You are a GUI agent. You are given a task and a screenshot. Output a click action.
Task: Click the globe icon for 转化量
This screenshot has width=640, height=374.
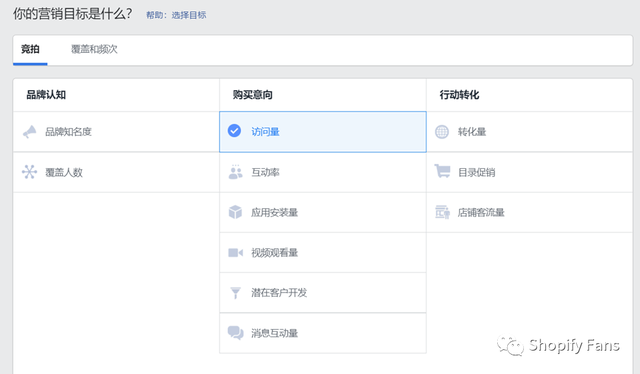pyautogui.click(x=442, y=131)
